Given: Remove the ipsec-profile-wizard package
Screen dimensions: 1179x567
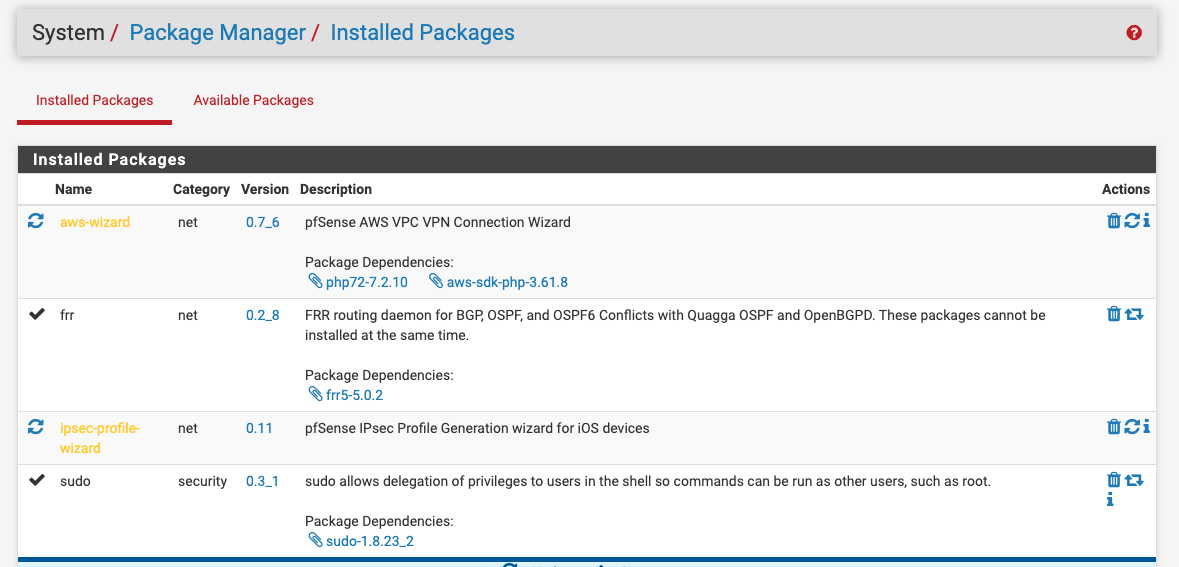Looking at the screenshot, I should pyautogui.click(x=1113, y=427).
